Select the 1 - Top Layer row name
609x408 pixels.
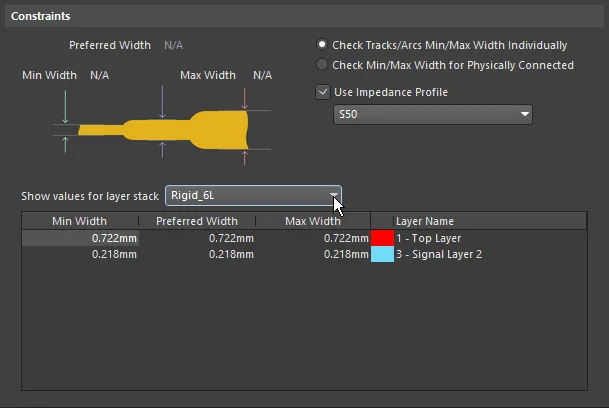click(x=428, y=238)
